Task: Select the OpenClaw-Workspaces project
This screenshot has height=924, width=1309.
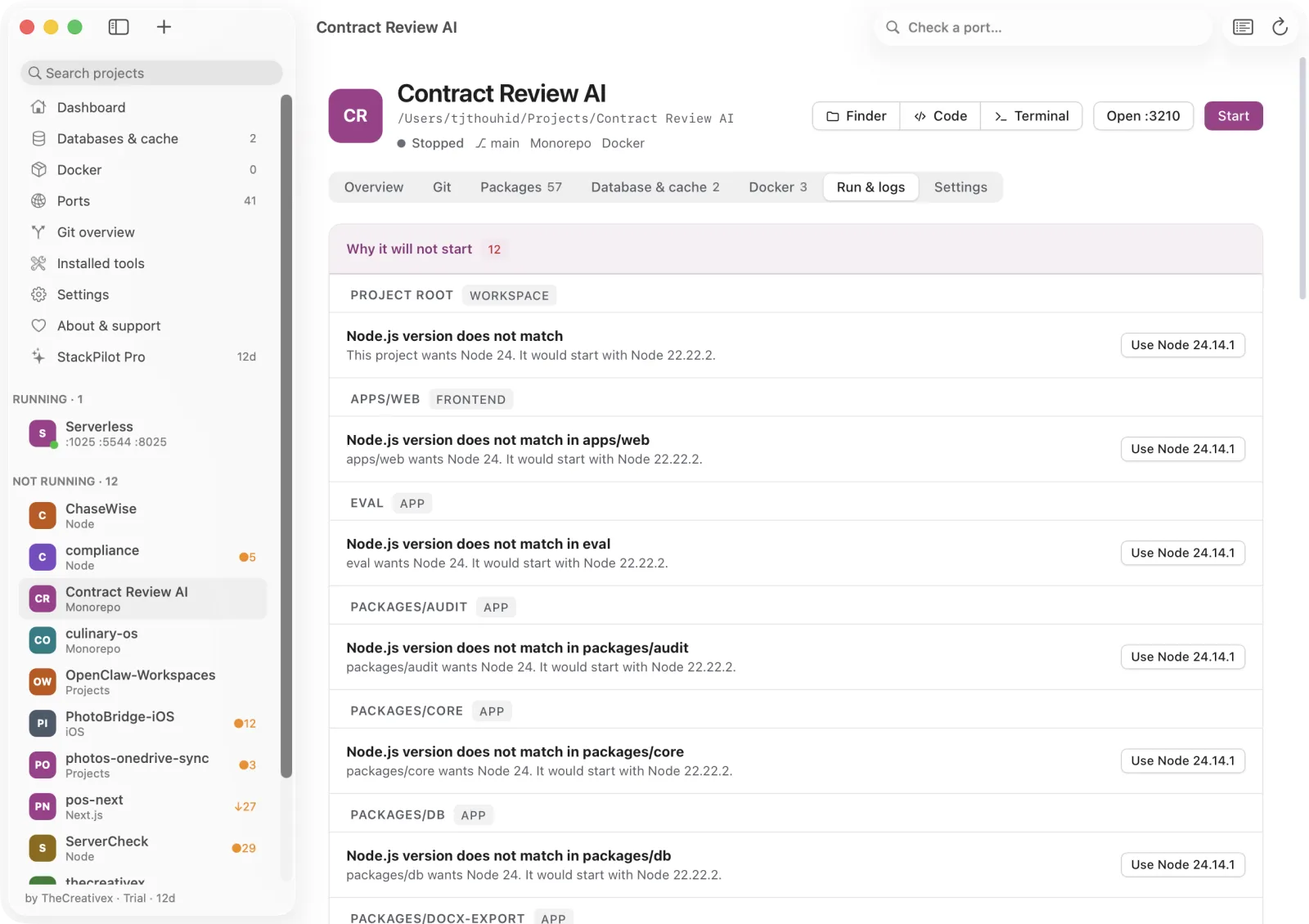Action: [x=143, y=682]
